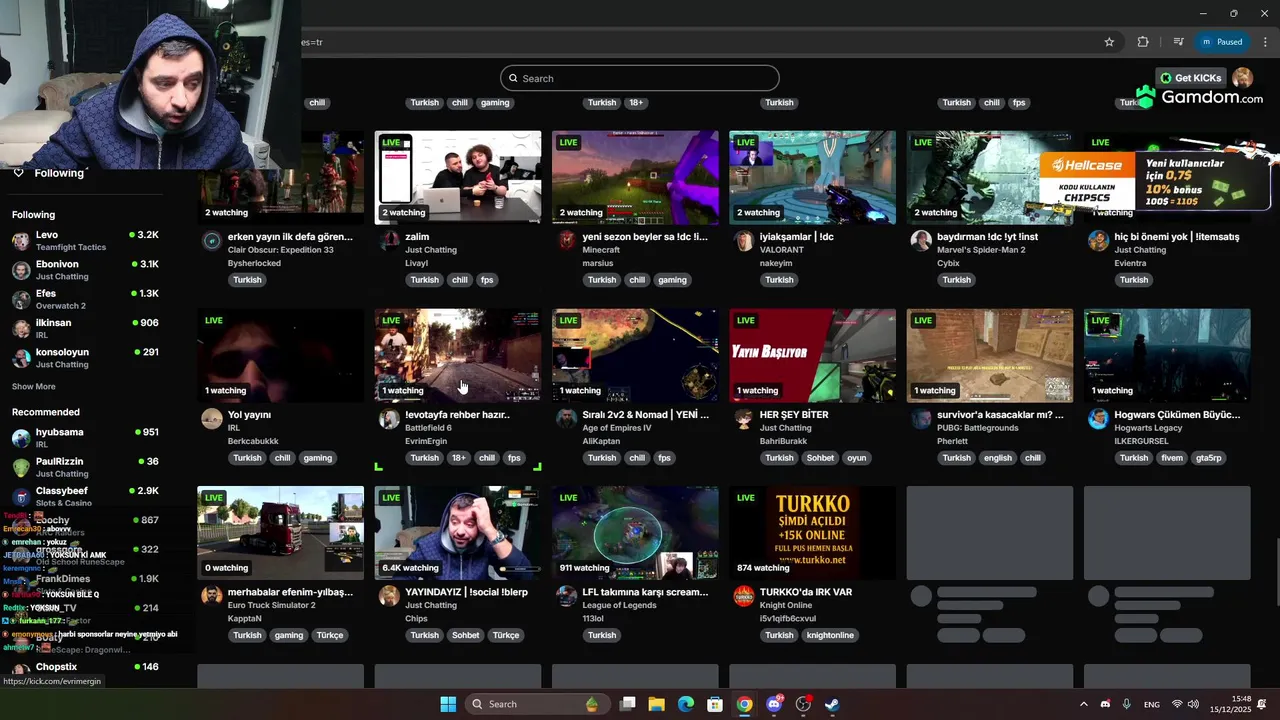The width and height of the screenshot is (1280, 720).
Task: Expand the Show More followed channels list
Action: 34,387
